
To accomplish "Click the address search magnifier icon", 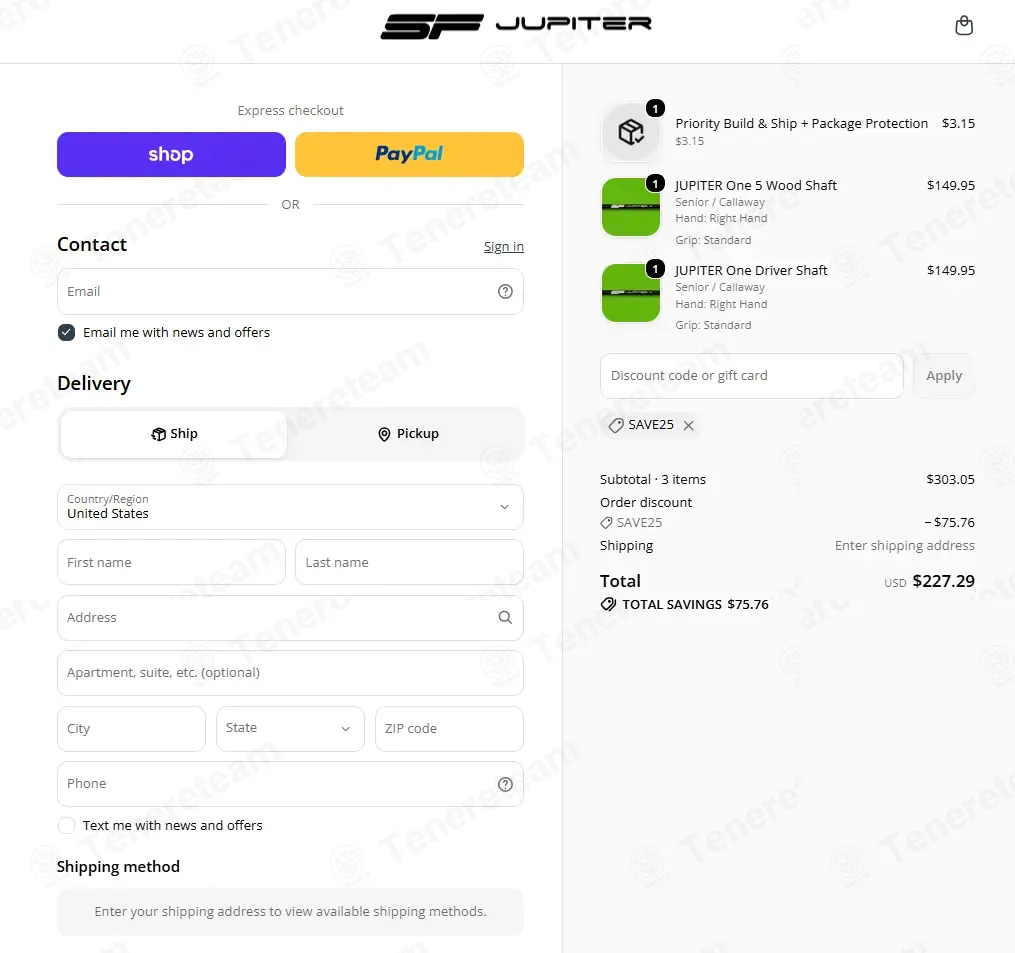I will click(x=505, y=618).
